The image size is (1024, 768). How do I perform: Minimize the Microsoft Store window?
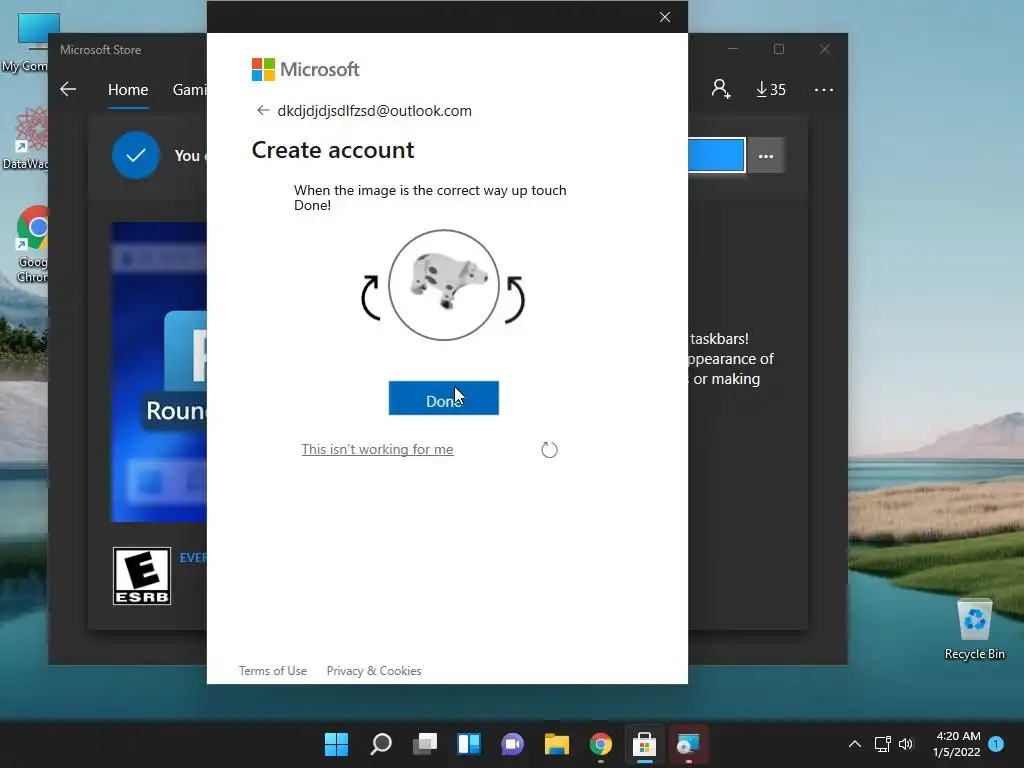click(733, 49)
